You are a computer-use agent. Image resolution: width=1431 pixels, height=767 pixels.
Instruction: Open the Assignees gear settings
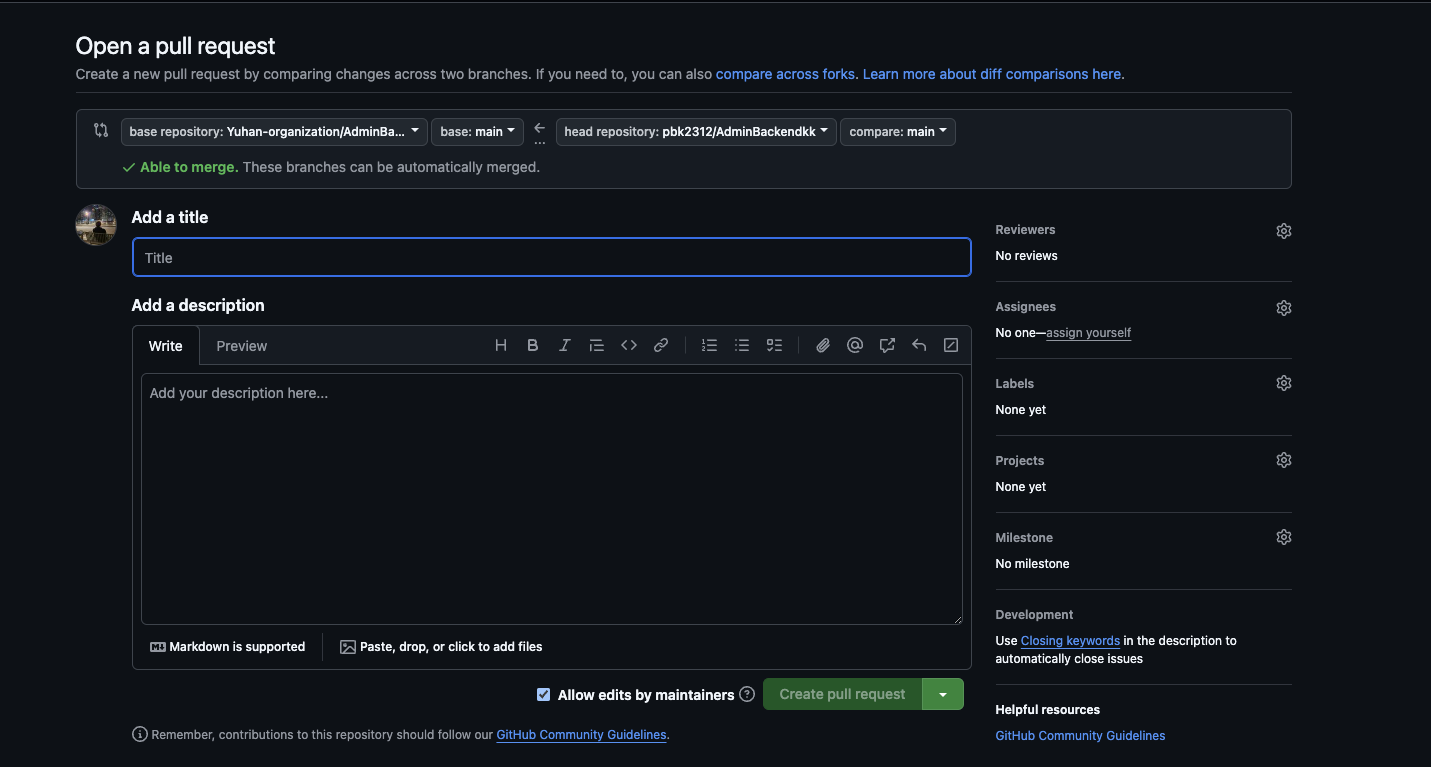click(1284, 308)
